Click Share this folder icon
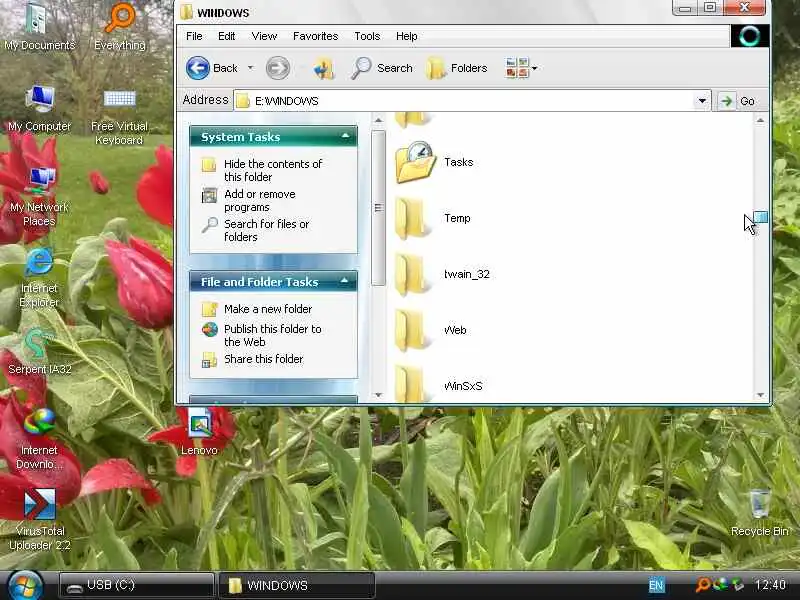This screenshot has height=600, width=800. click(209, 360)
